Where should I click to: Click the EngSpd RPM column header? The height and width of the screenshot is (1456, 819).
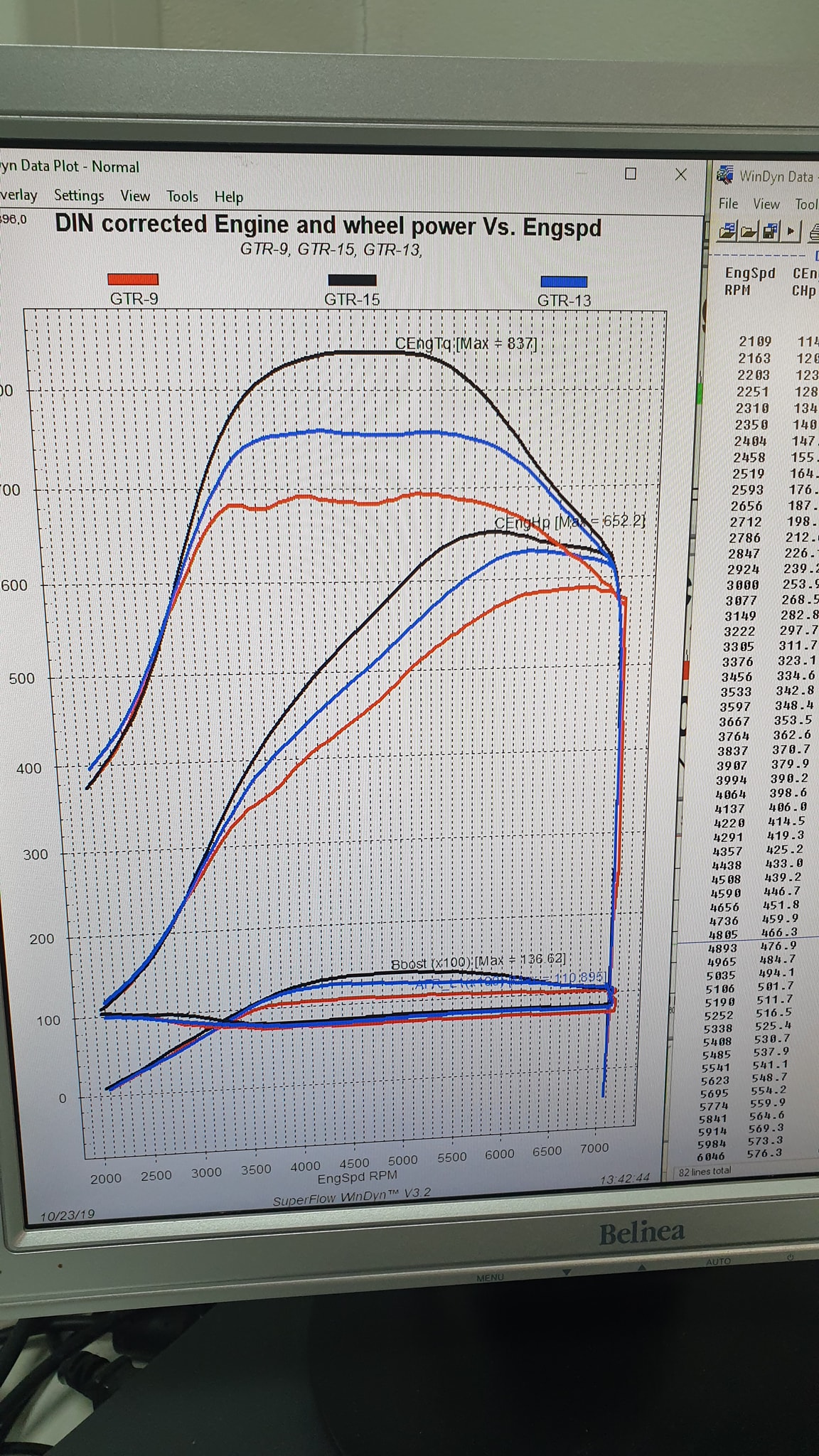tap(749, 282)
